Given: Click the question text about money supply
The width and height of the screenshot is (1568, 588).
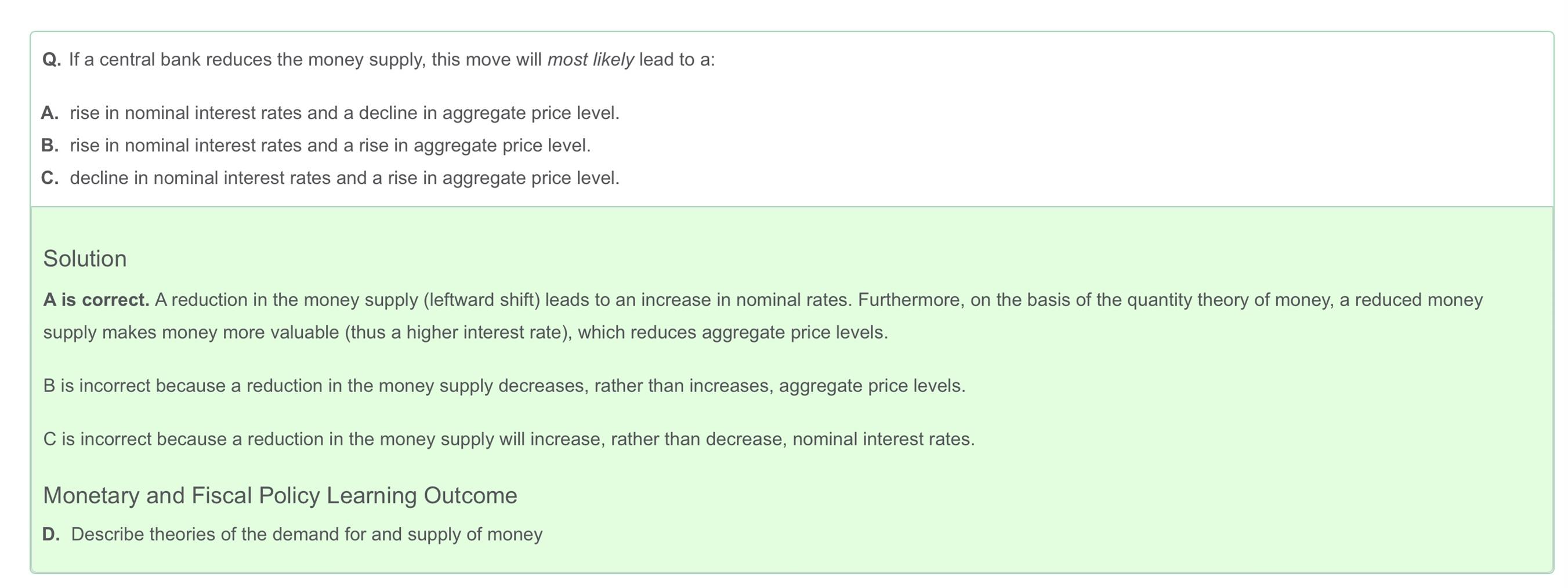Looking at the screenshot, I should click(392, 60).
